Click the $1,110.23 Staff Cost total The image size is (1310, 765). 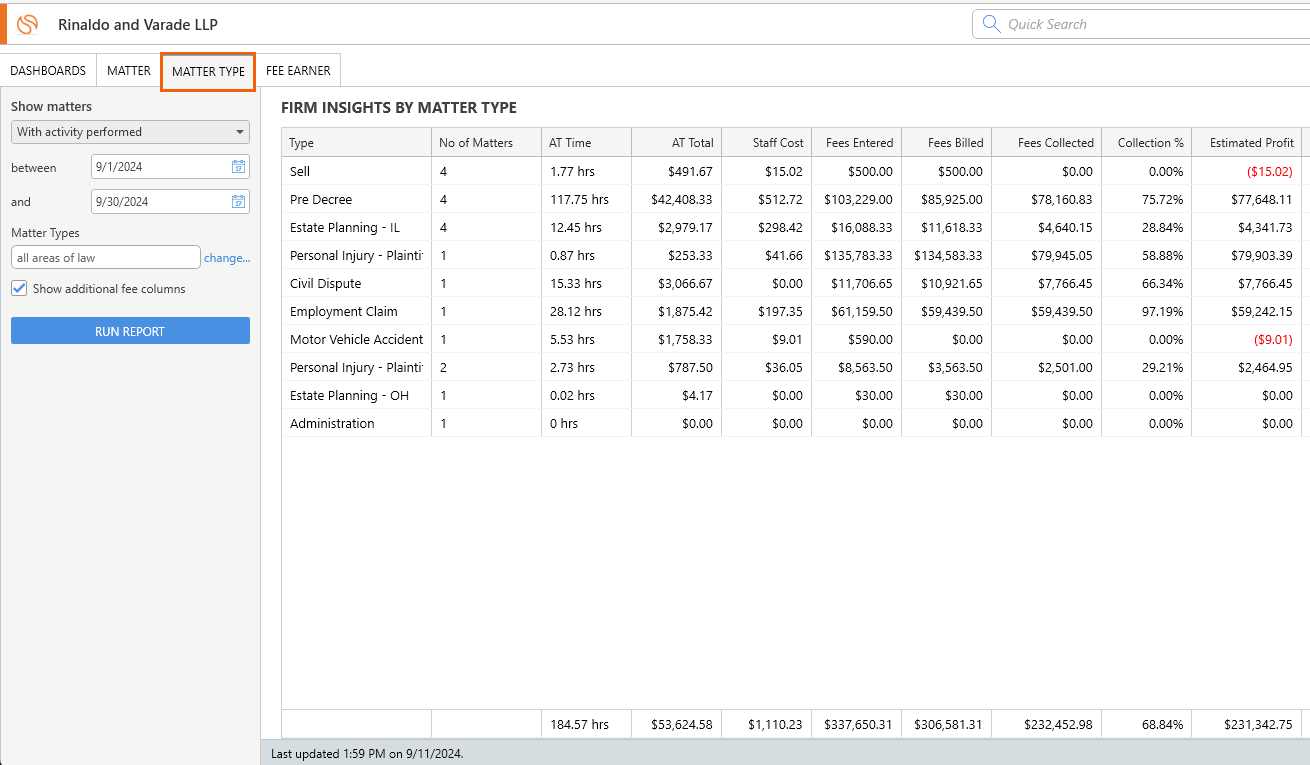pos(766,724)
